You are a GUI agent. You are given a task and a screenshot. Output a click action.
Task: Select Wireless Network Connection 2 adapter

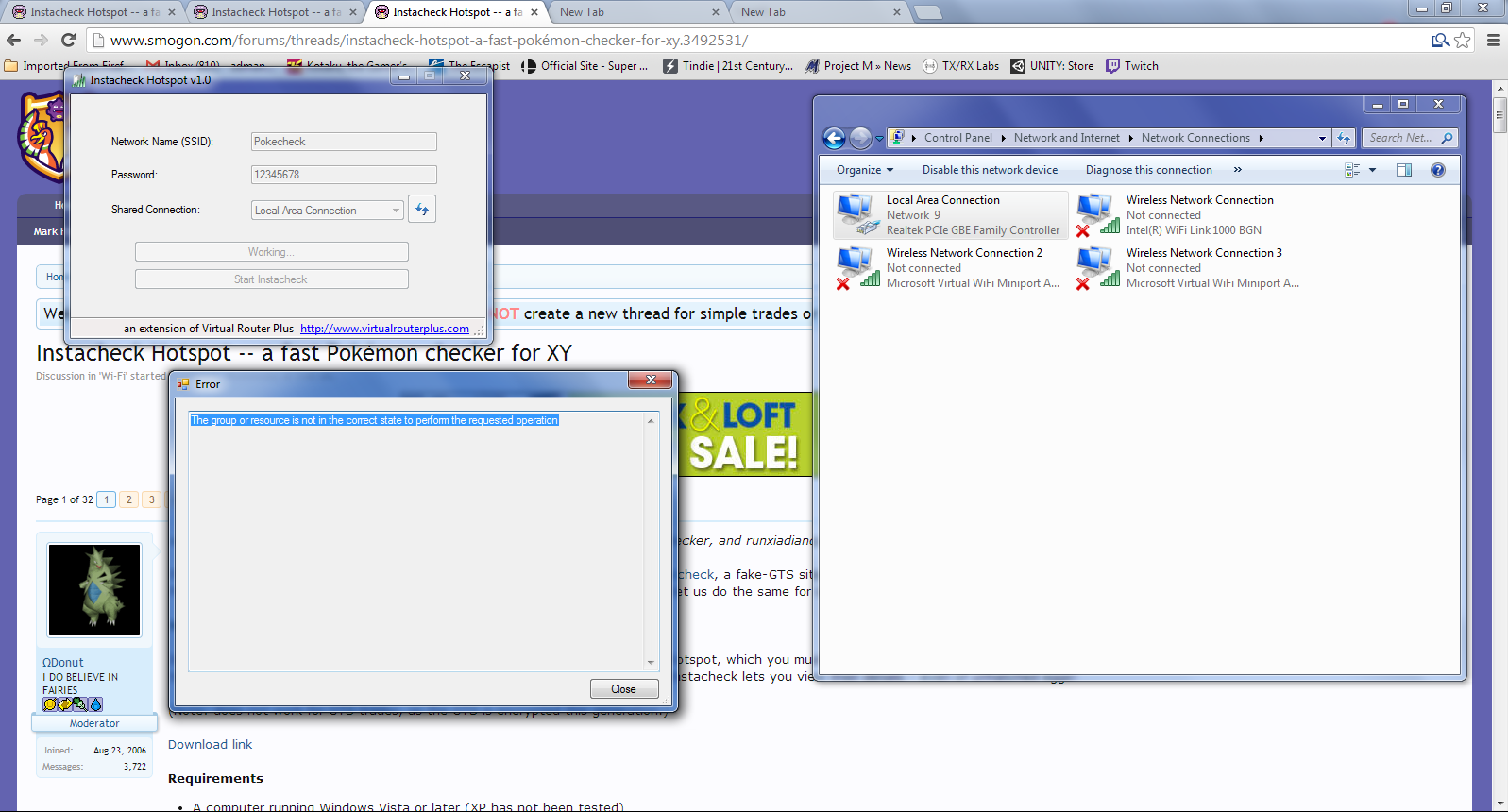950,268
